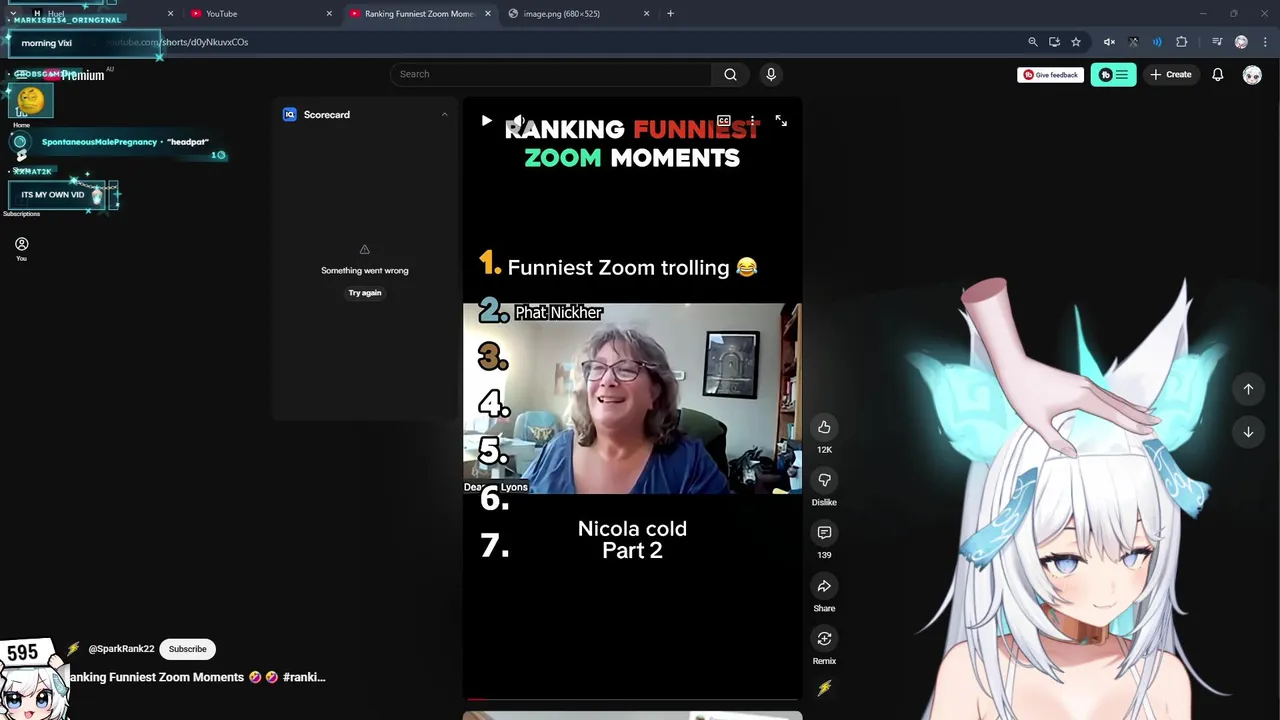
Task: Open Chrome's media controls icon
Action: coord(1217,42)
